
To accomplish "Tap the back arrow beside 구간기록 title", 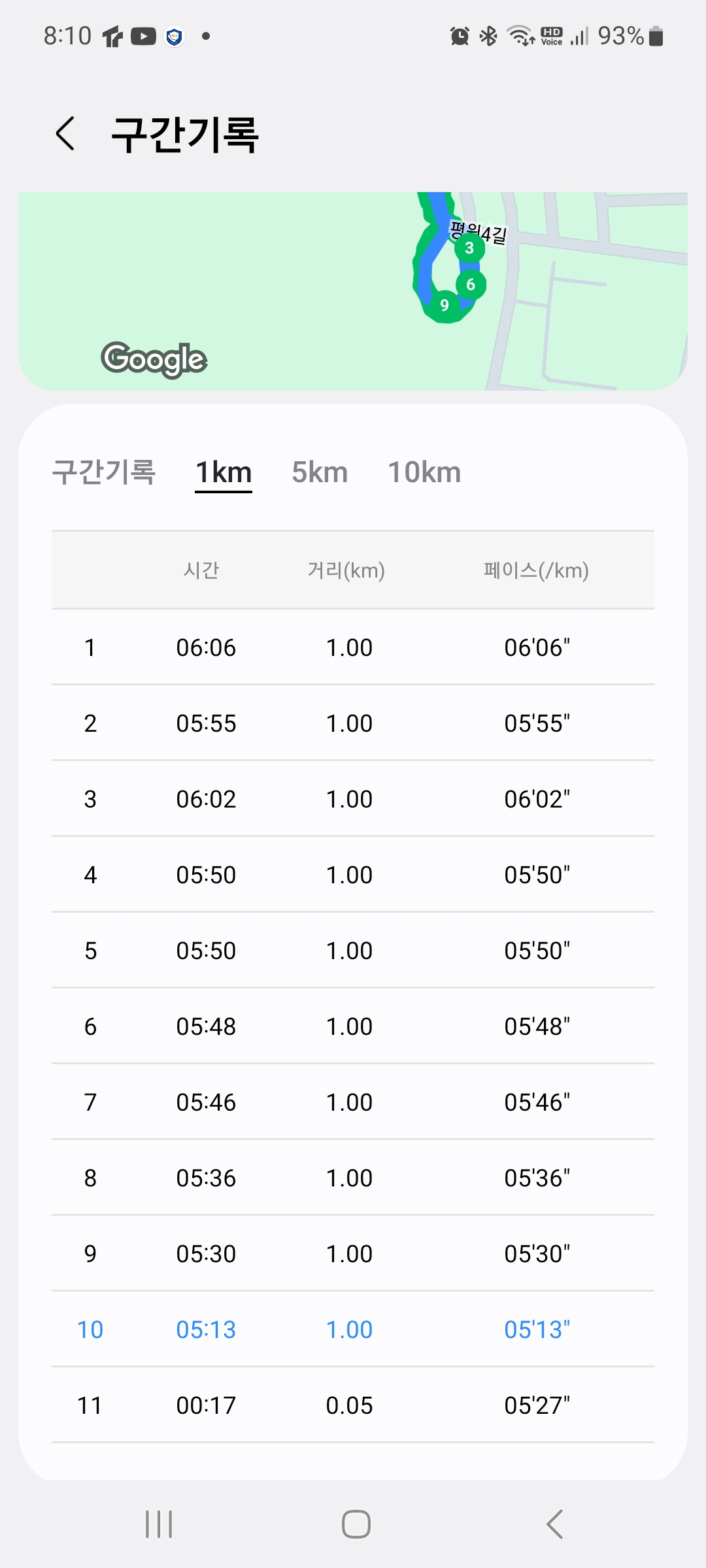I will click(x=65, y=134).
